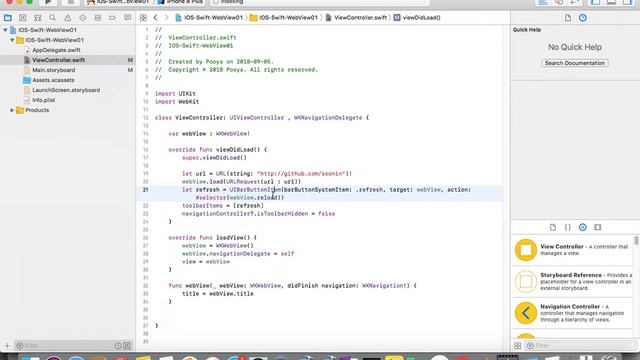Open the Test navigator diamond icon

click(82, 18)
